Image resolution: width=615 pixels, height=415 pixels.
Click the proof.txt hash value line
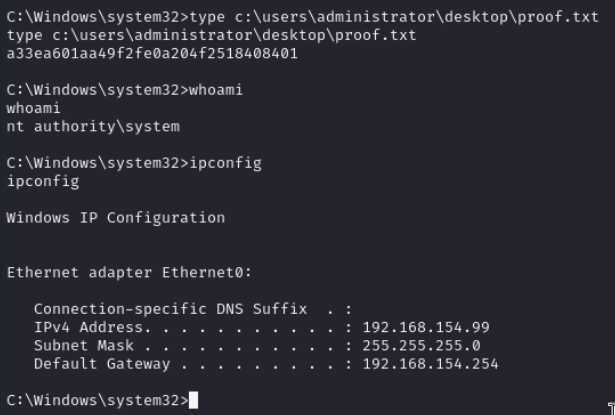[152, 54]
